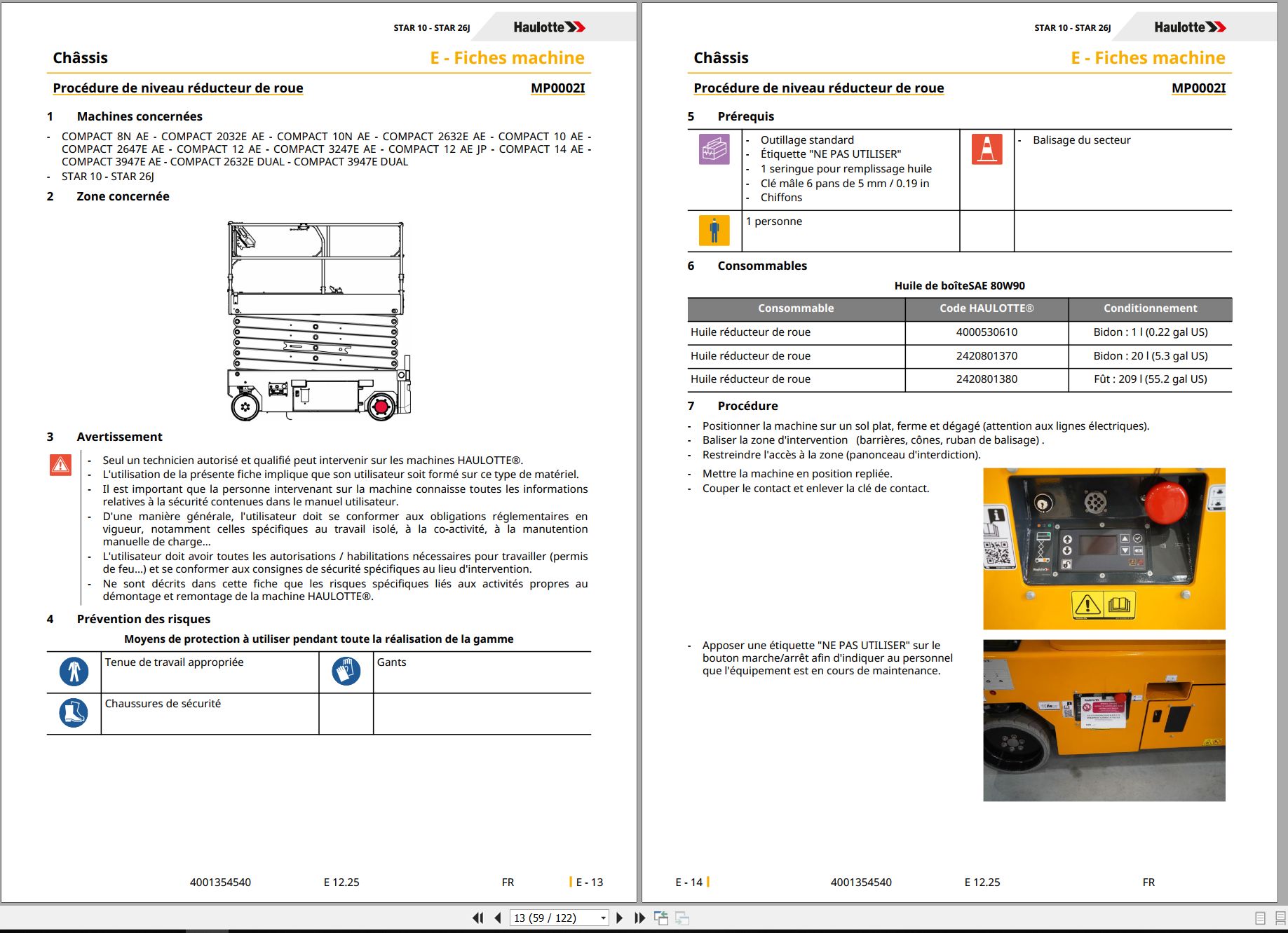
Task: Click the 'Zone concernée' heading
Action: (x=123, y=196)
